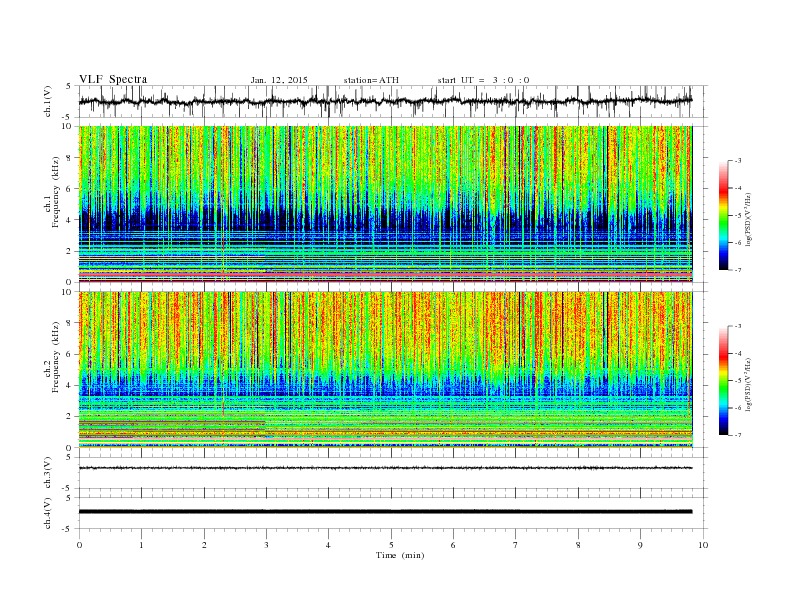The image size is (792, 612).
Task: Click the 'station=ATH' label
Action: point(371,80)
